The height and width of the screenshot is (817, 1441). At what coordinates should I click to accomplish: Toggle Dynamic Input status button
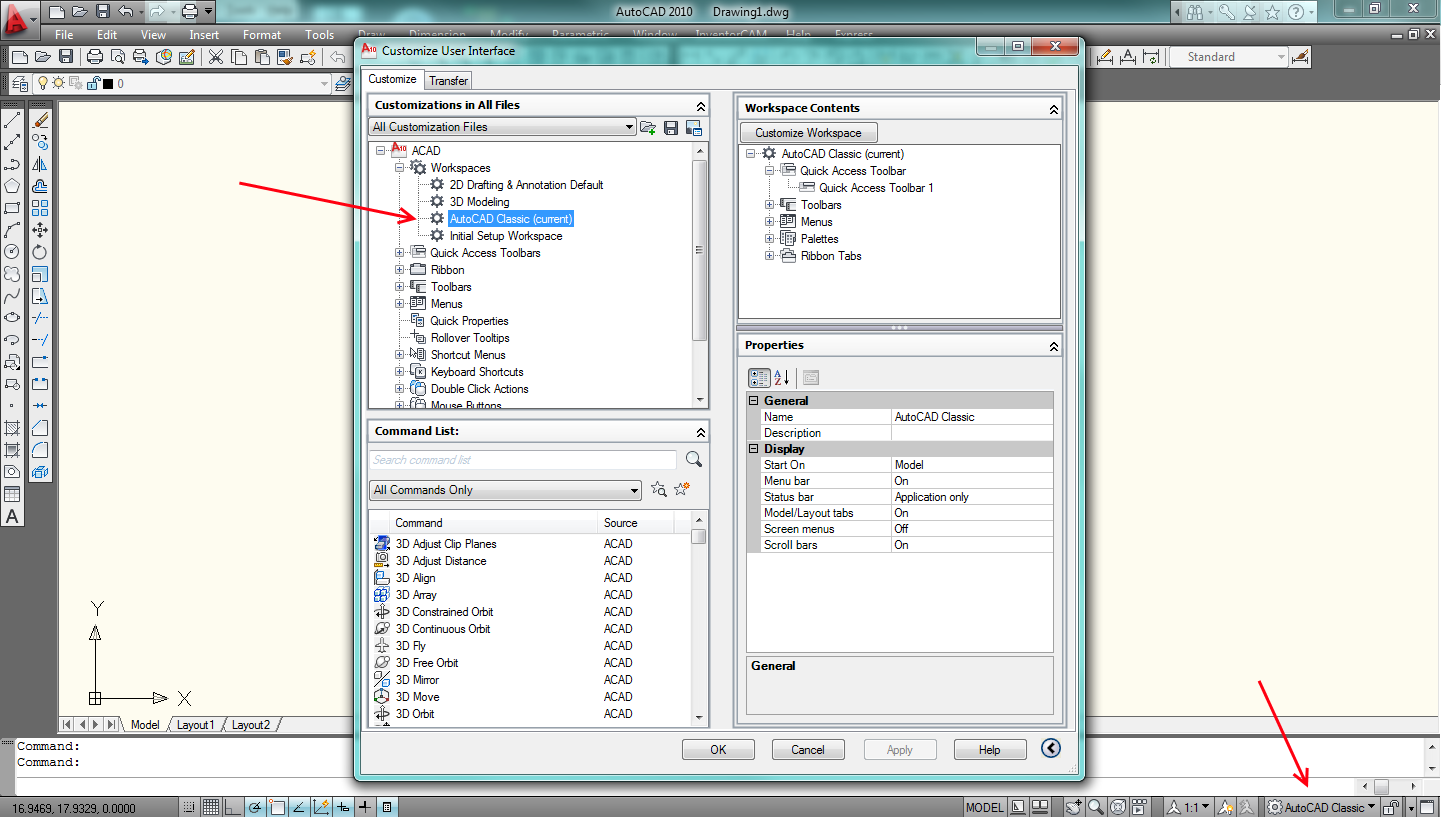343,807
